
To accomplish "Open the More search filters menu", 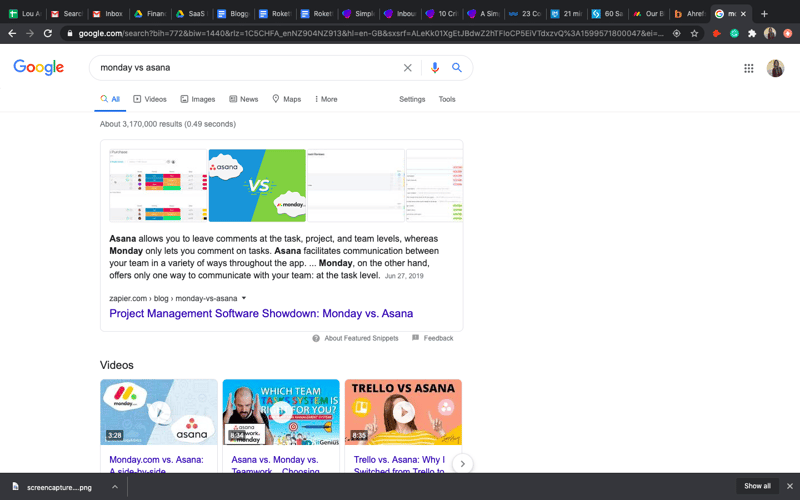I will (x=326, y=99).
